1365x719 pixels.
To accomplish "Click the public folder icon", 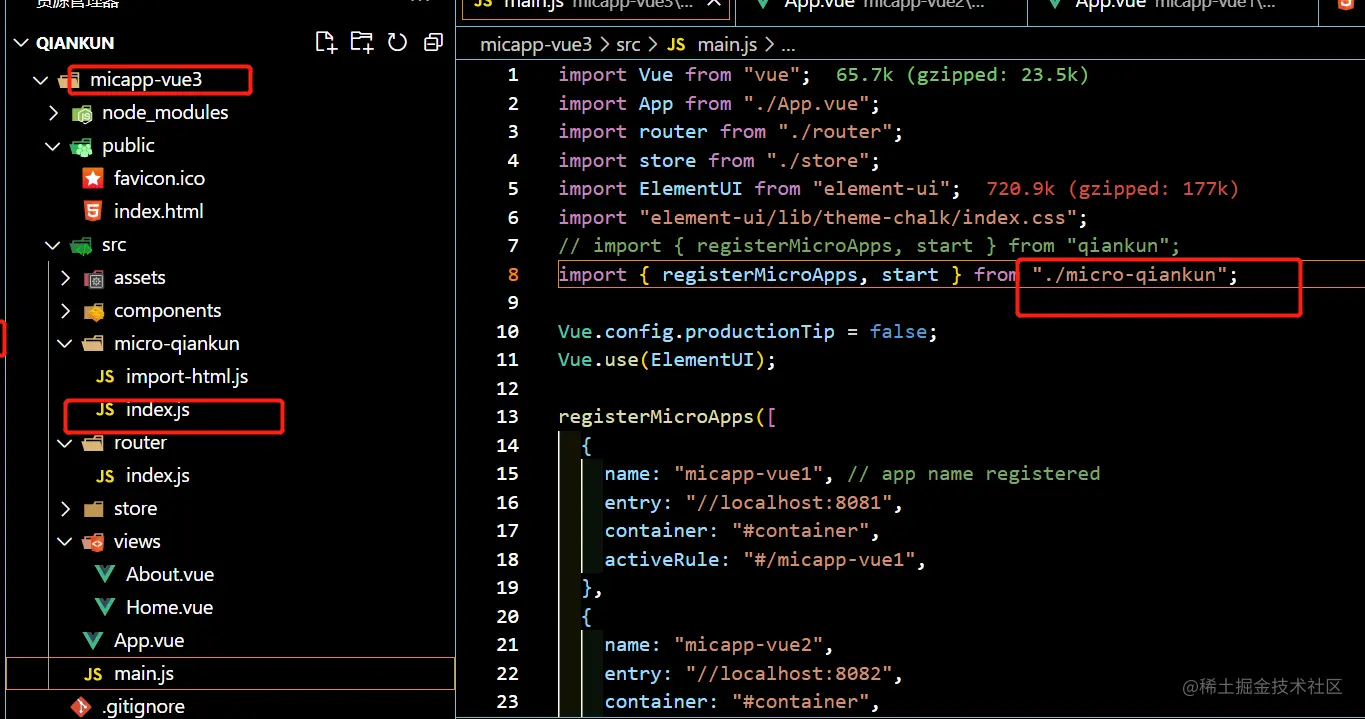I will pyautogui.click(x=82, y=146).
